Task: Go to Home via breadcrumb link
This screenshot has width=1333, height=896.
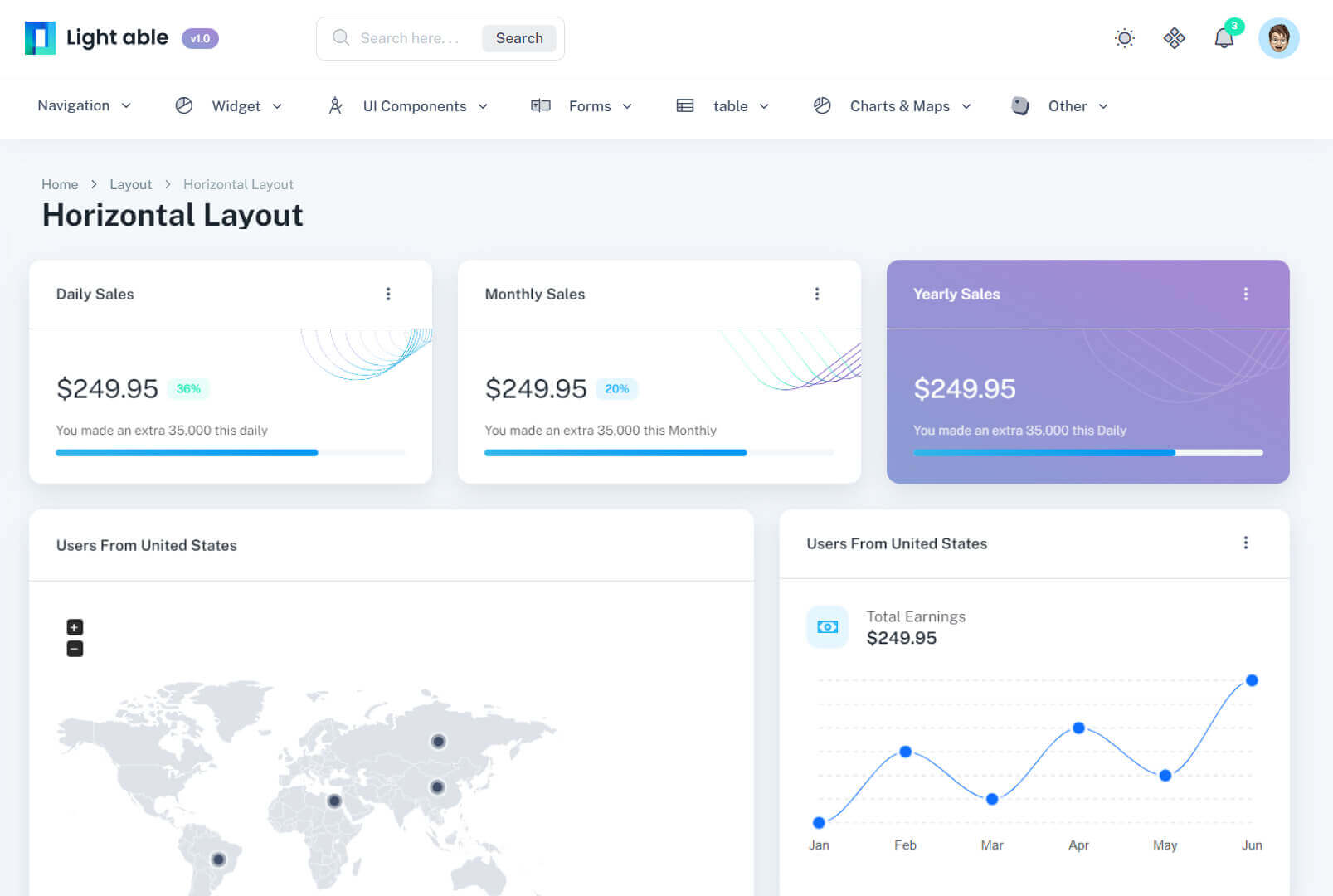Action: point(60,184)
